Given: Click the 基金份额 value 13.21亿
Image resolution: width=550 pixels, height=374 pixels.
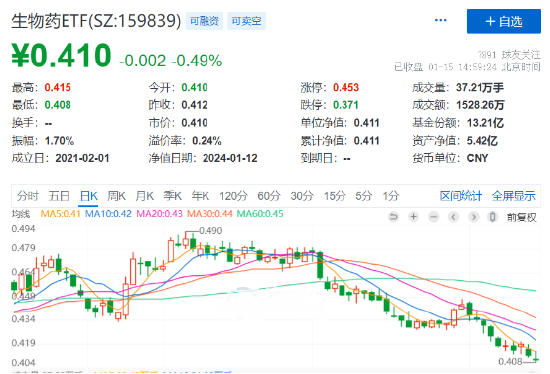Looking at the screenshot, I should (485, 123).
